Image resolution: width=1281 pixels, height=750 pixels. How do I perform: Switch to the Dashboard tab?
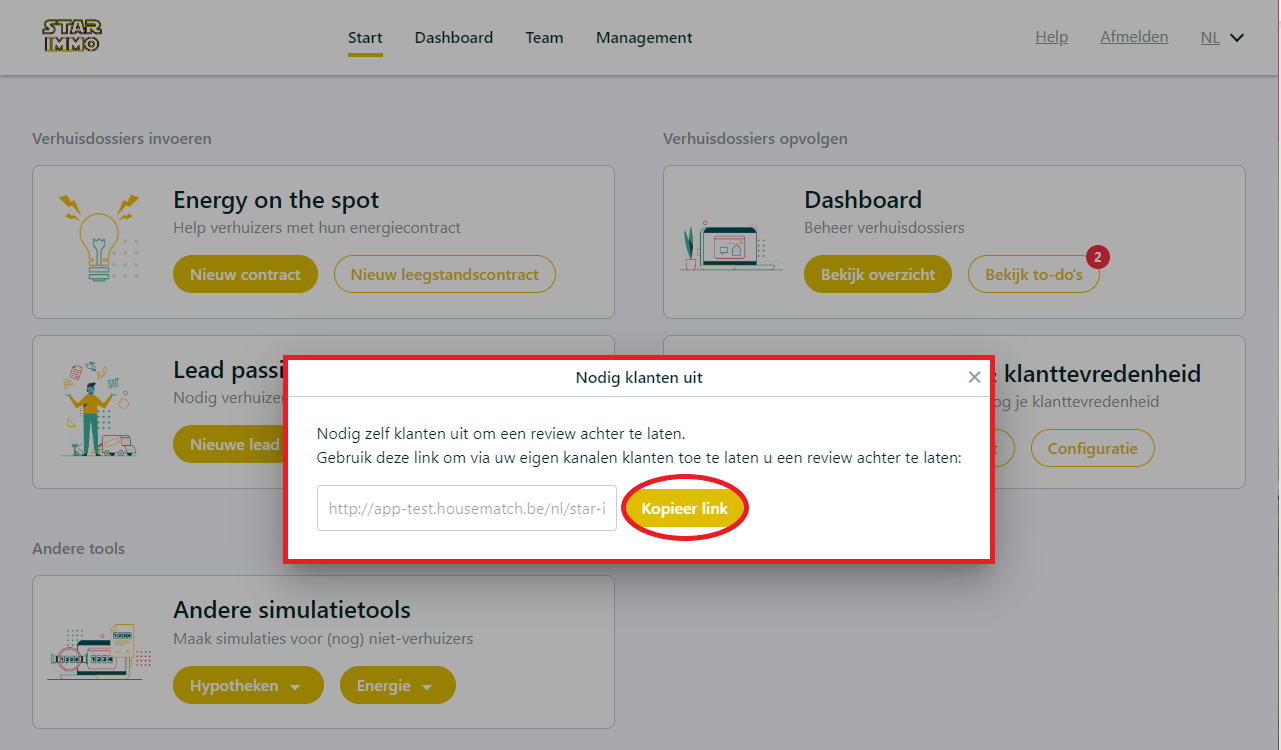tap(454, 38)
